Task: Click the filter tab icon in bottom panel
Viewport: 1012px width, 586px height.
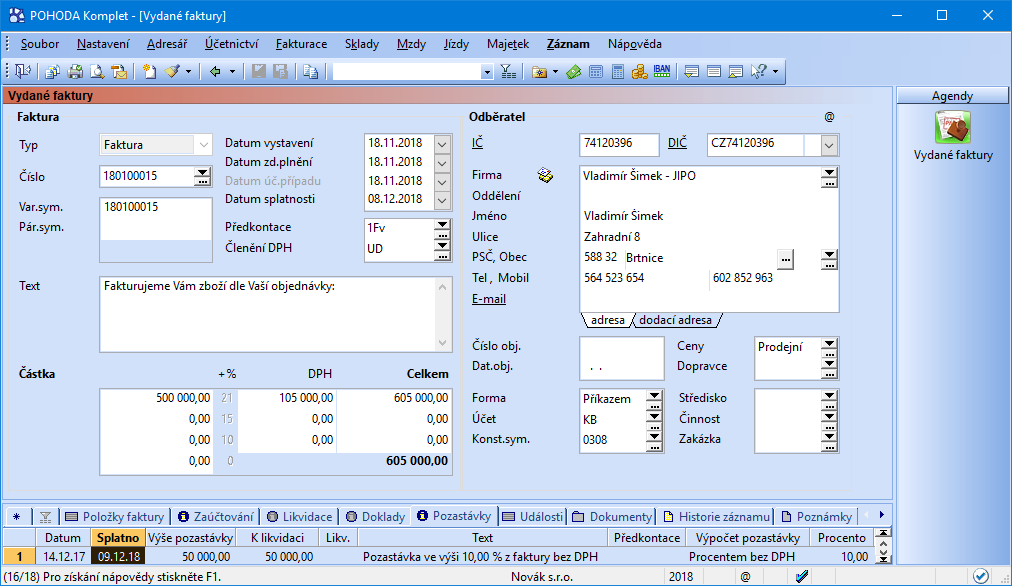Action: point(45,517)
